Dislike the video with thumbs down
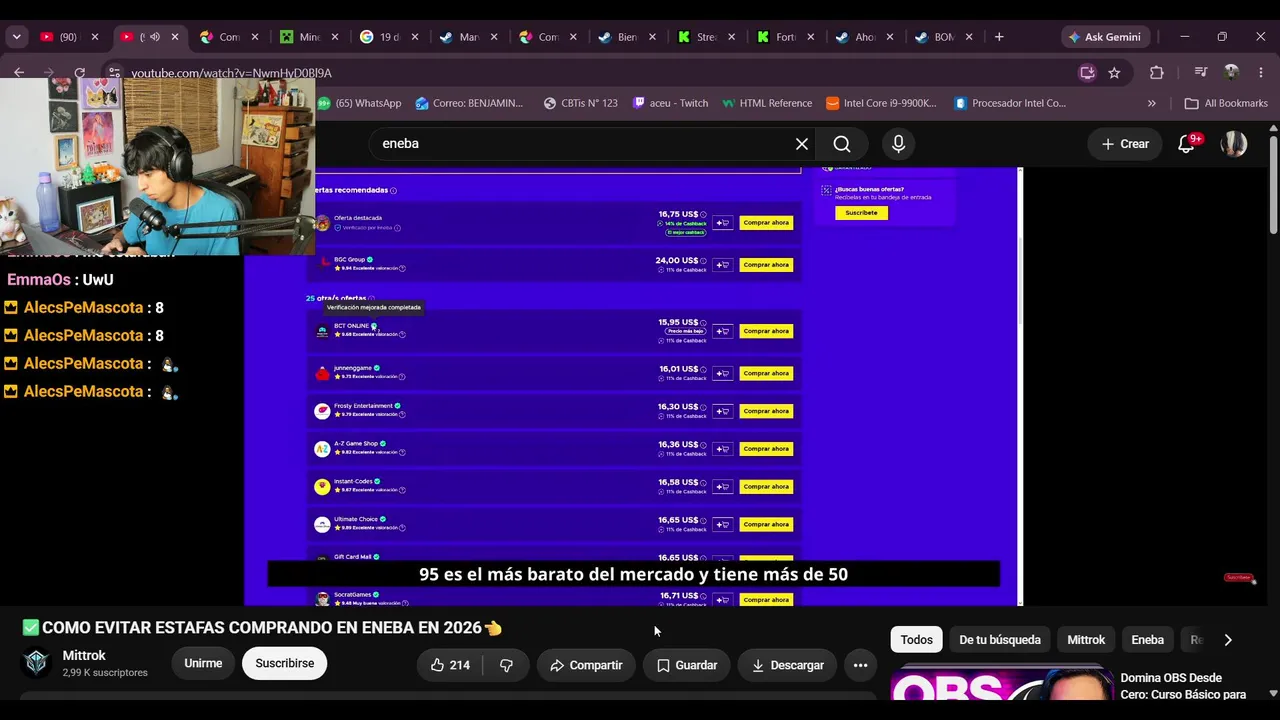The height and width of the screenshot is (720, 1280). point(506,665)
